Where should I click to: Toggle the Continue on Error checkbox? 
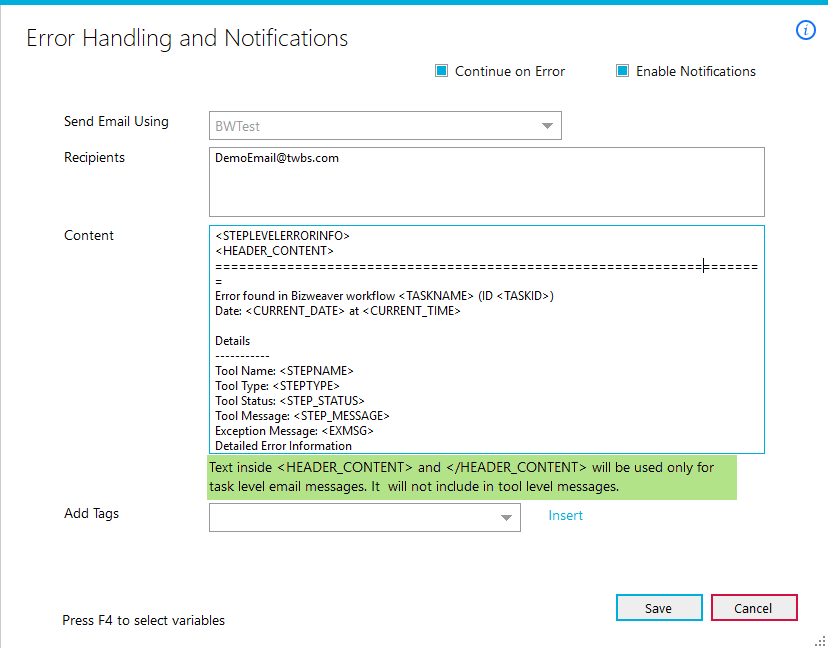pos(441,71)
